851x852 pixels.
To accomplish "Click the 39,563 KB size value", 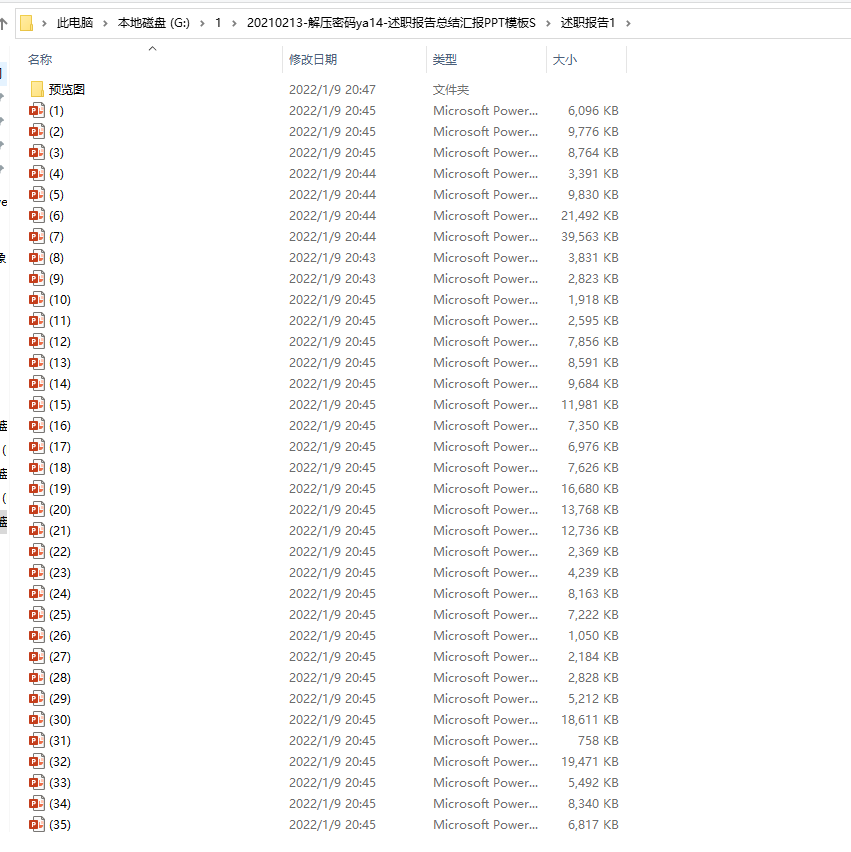I will (590, 236).
